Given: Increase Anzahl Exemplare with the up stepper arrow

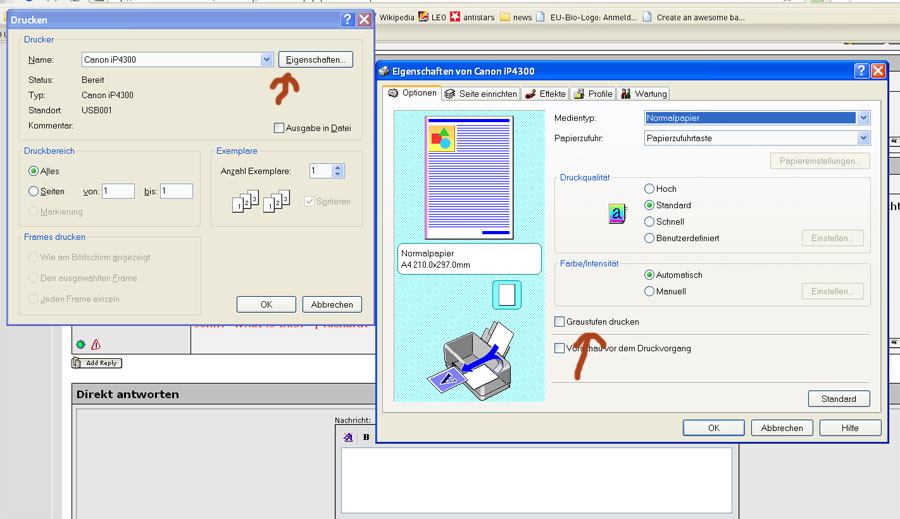Looking at the screenshot, I should coord(338,168).
